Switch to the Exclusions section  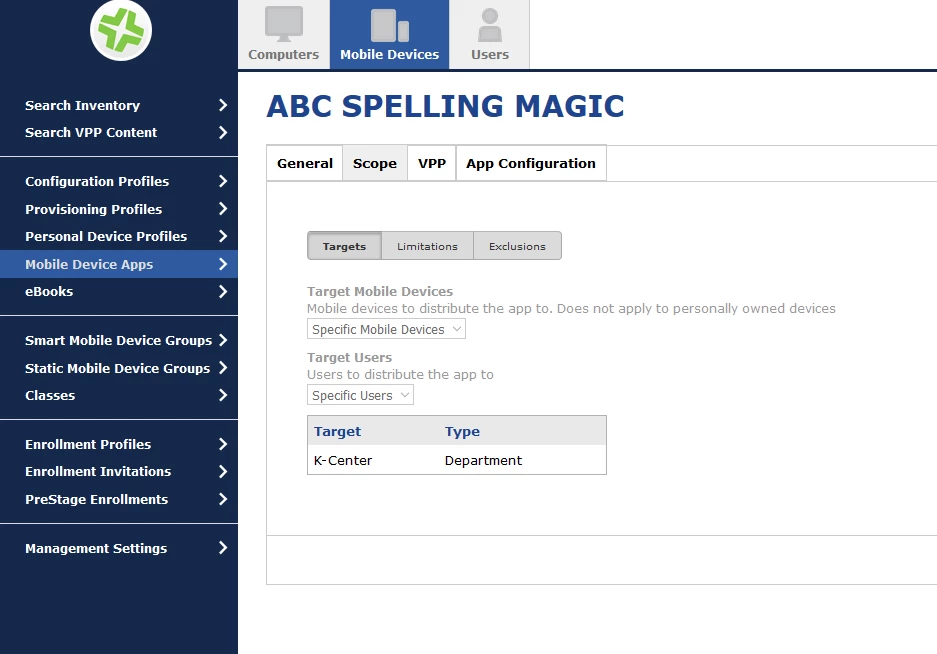(x=518, y=246)
